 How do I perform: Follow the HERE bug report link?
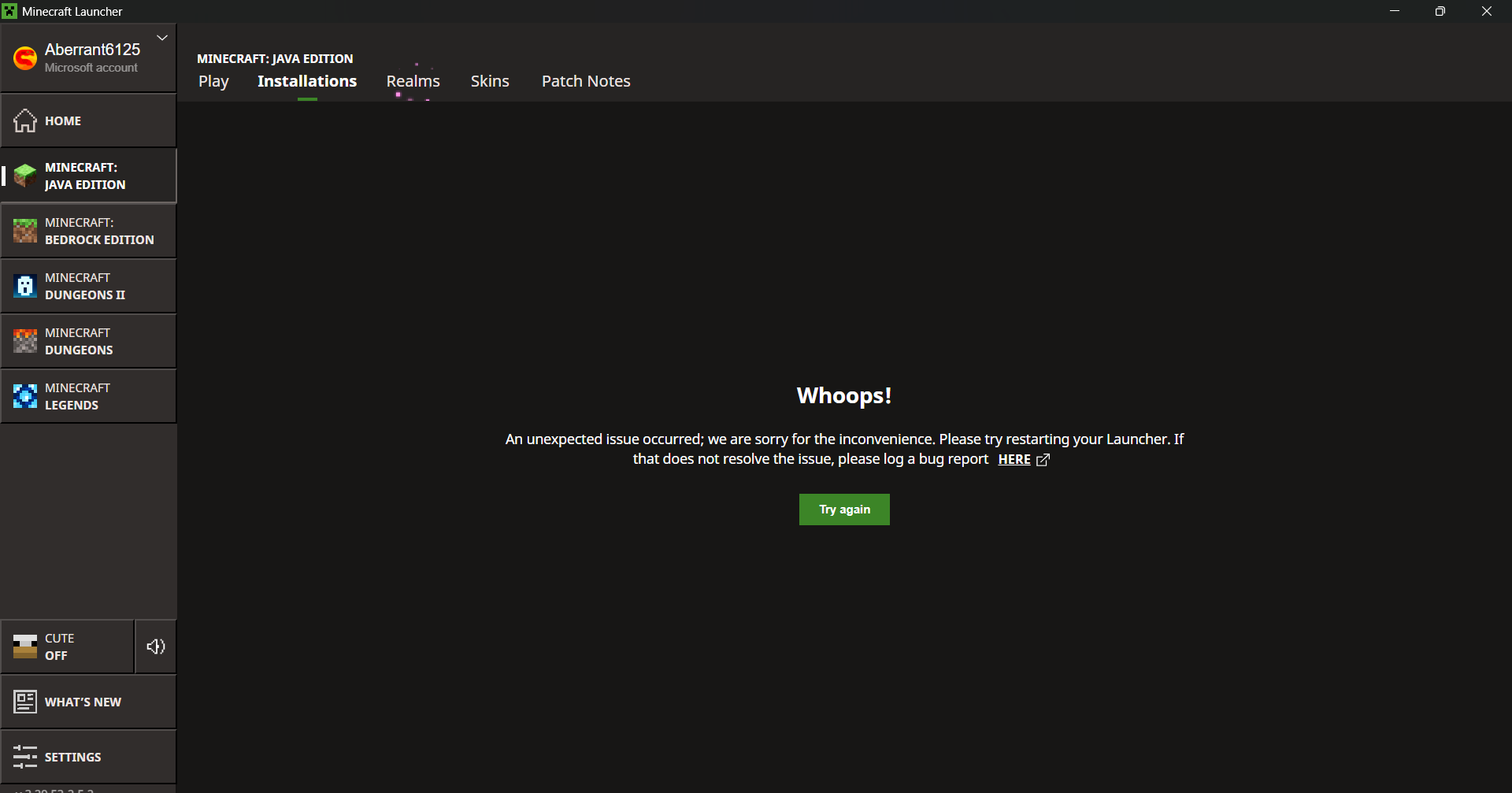pos(1014,459)
